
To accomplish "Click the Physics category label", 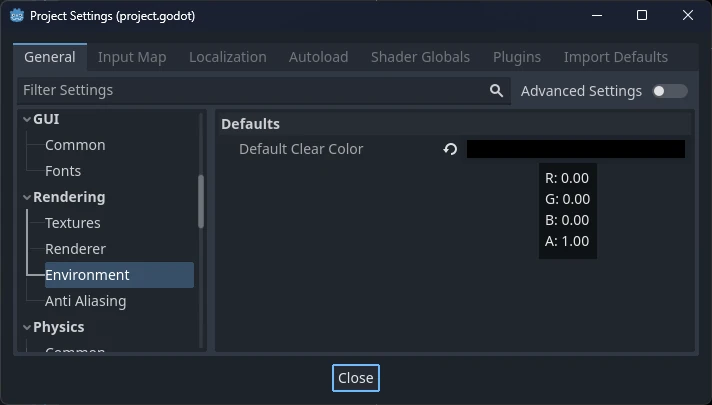I will [x=59, y=327].
